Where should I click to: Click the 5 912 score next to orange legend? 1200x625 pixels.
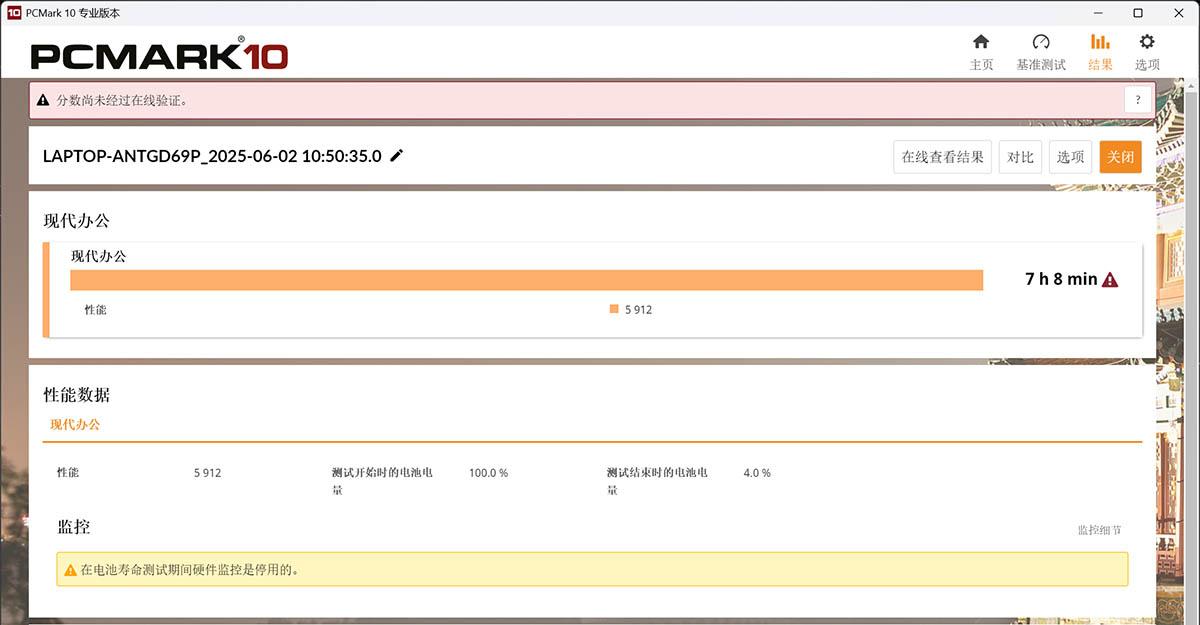tap(638, 310)
